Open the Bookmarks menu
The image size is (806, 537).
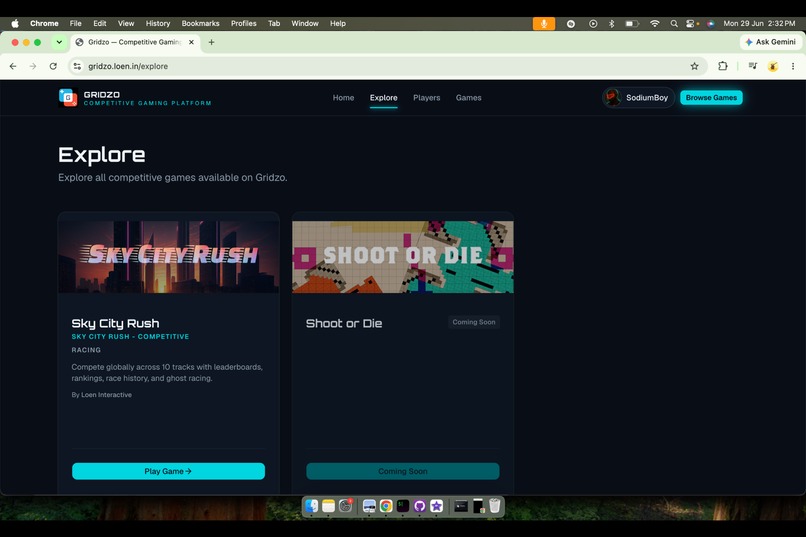click(x=200, y=24)
